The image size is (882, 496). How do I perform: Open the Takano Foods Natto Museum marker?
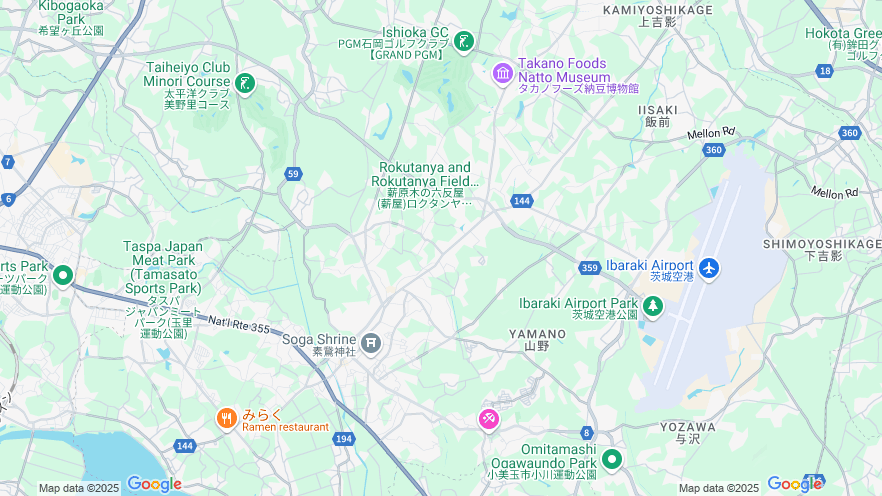click(x=502, y=74)
